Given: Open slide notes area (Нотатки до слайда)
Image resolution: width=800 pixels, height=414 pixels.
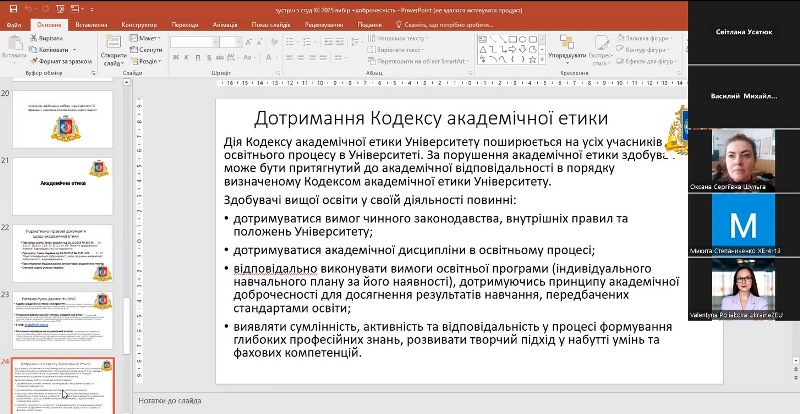Looking at the screenshot, I should click(167, 402).
